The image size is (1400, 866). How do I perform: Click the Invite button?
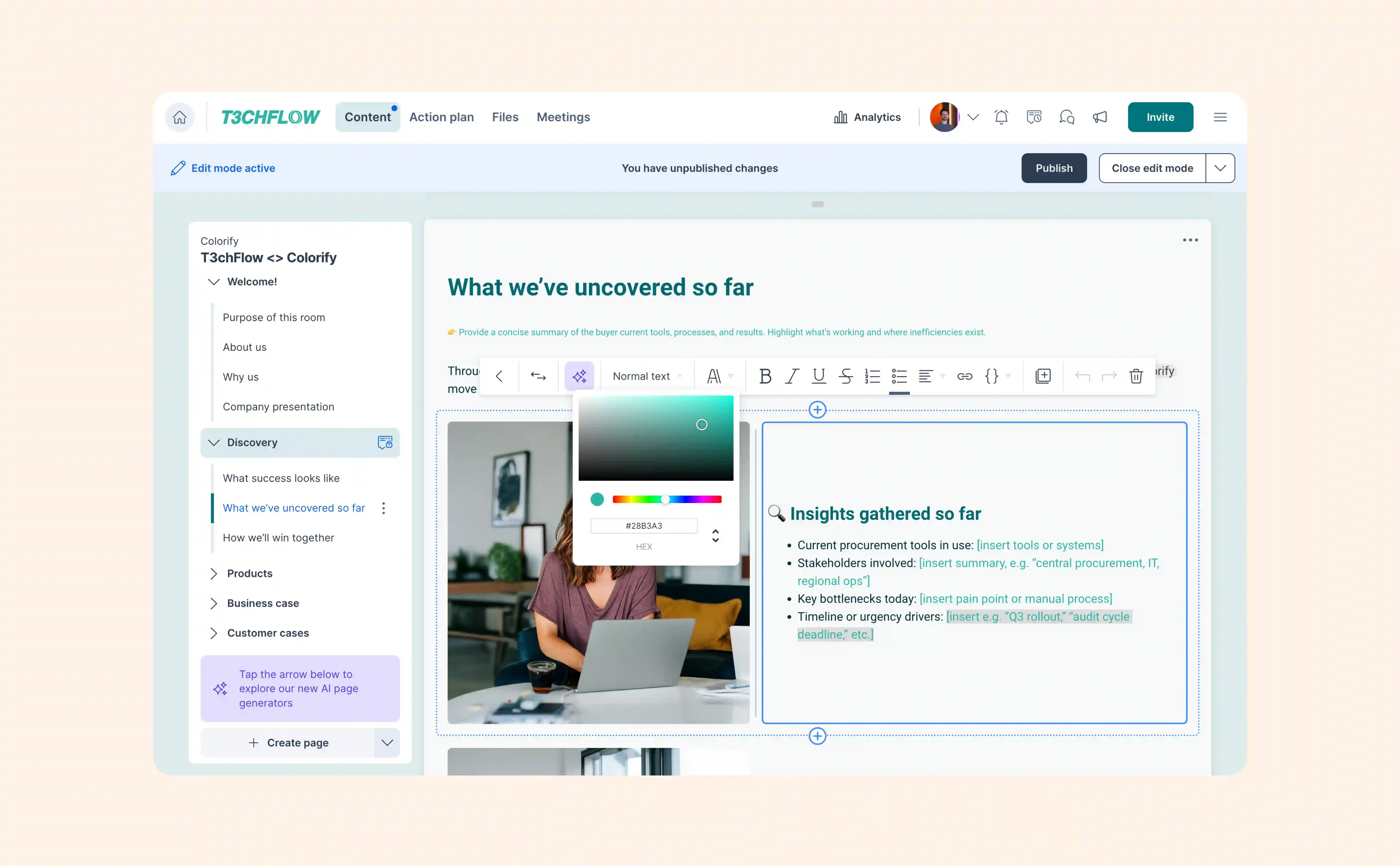(1161, 117)
